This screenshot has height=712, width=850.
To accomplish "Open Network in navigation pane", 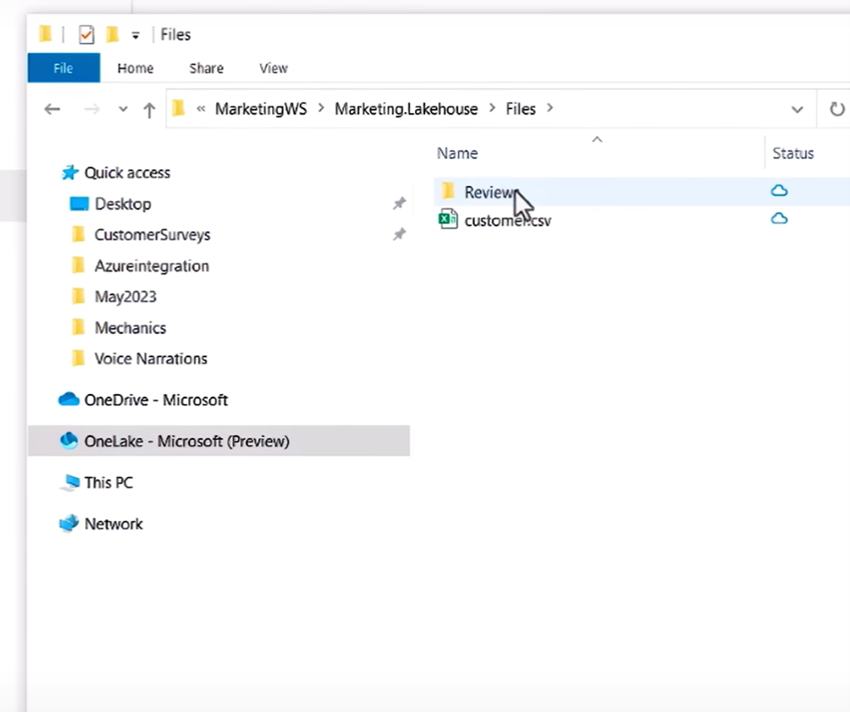I will (x=113, y=524).
